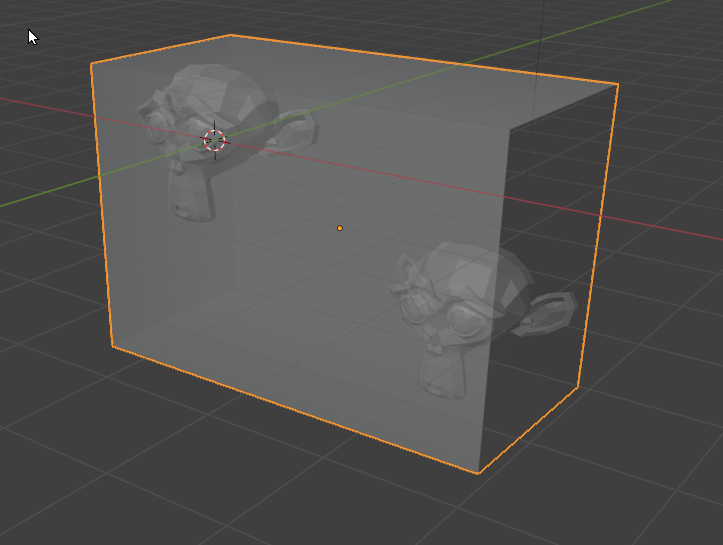Click the cube's bottom-right rear corner
The height and width of the screenshot is (545, 723).
pyautogui.click(x=580, y=386)
